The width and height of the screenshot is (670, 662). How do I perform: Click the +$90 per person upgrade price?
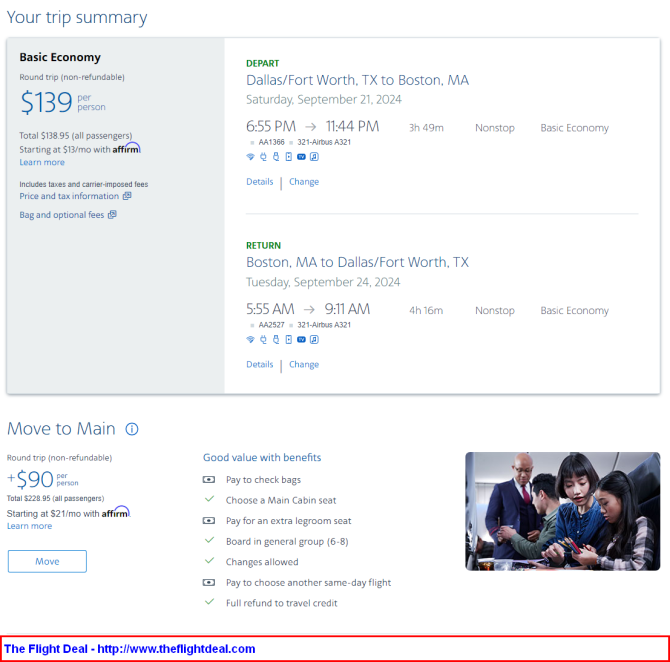coord(43,480)
